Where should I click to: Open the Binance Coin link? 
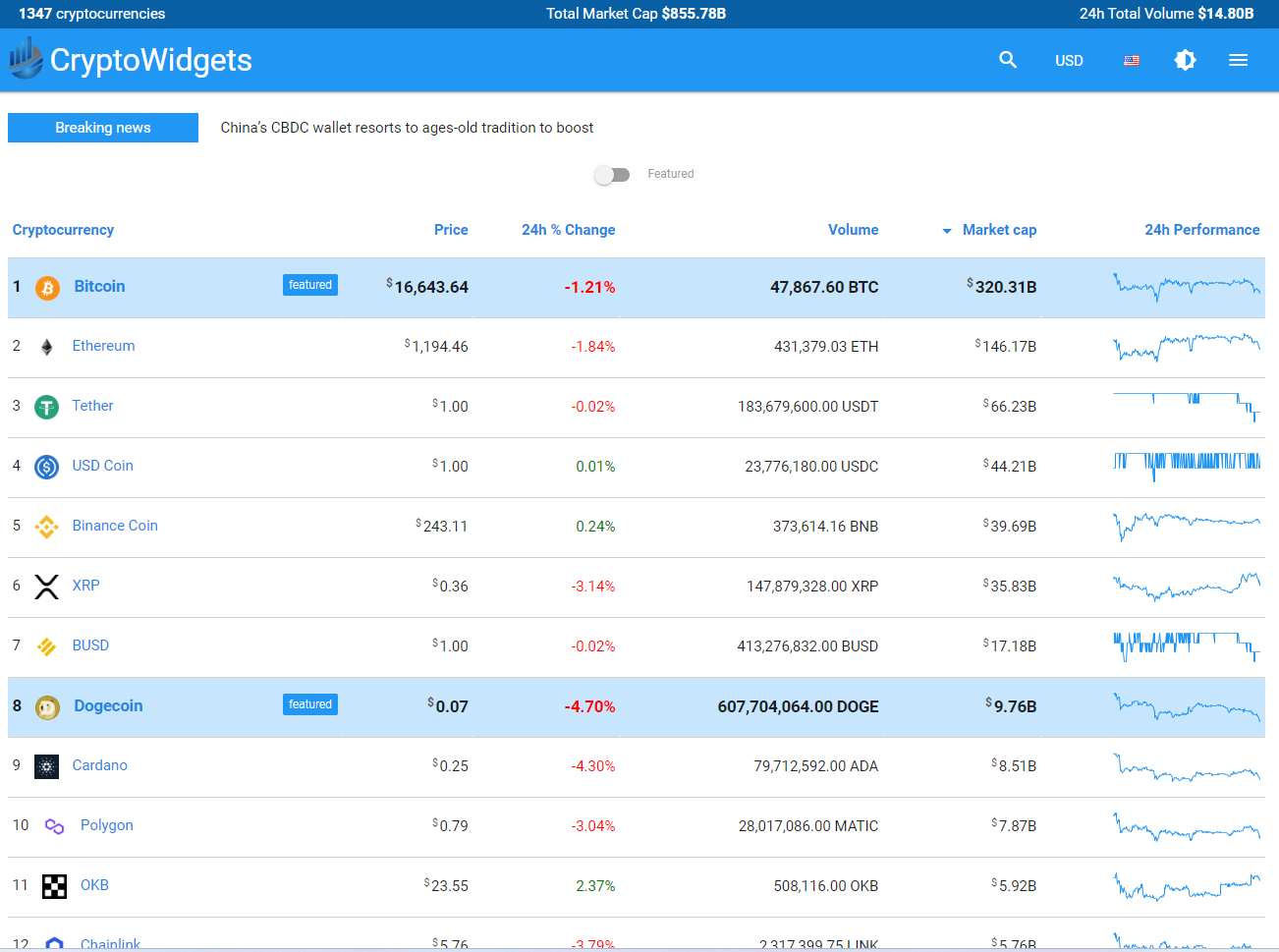pos(115,526)
